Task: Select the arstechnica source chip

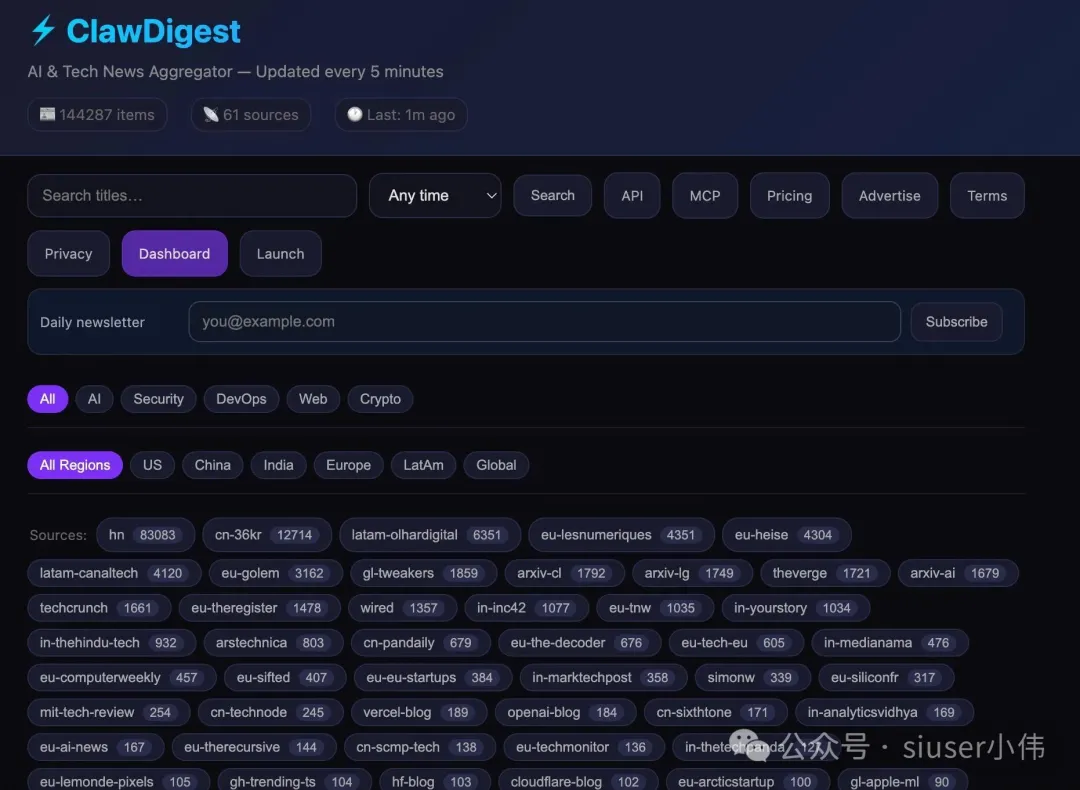Action: click(x=273, y=643)
